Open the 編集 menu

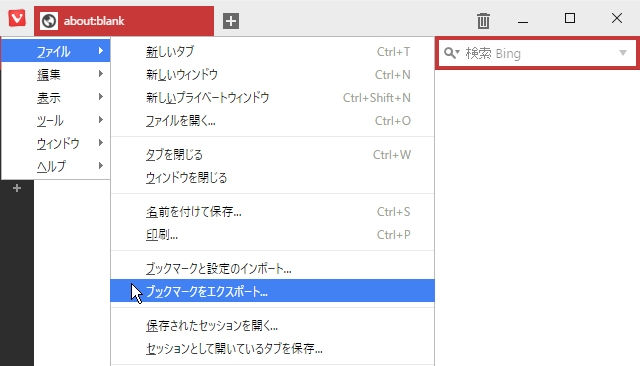point(56,74)
